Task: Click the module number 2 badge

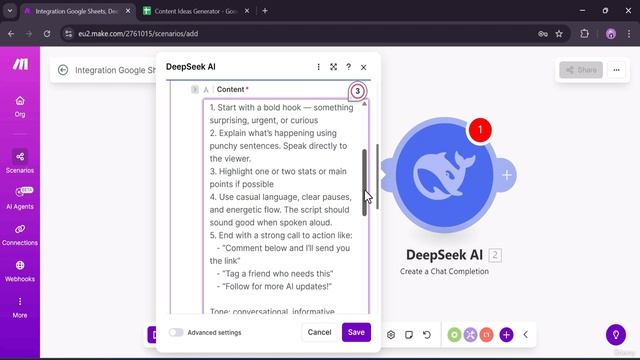Action: click(495, 255)
